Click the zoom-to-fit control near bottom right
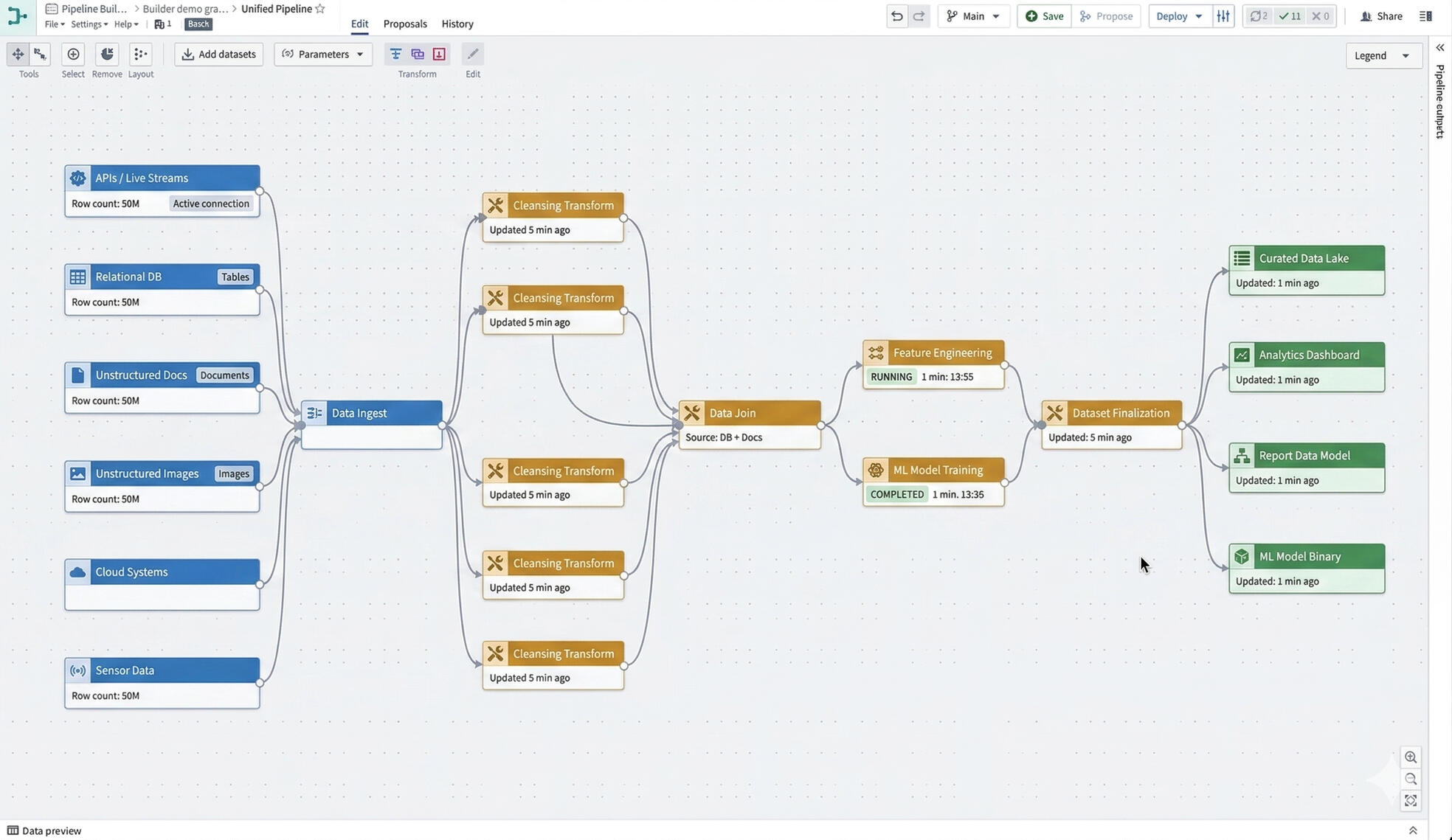 tap(1410, 800)
